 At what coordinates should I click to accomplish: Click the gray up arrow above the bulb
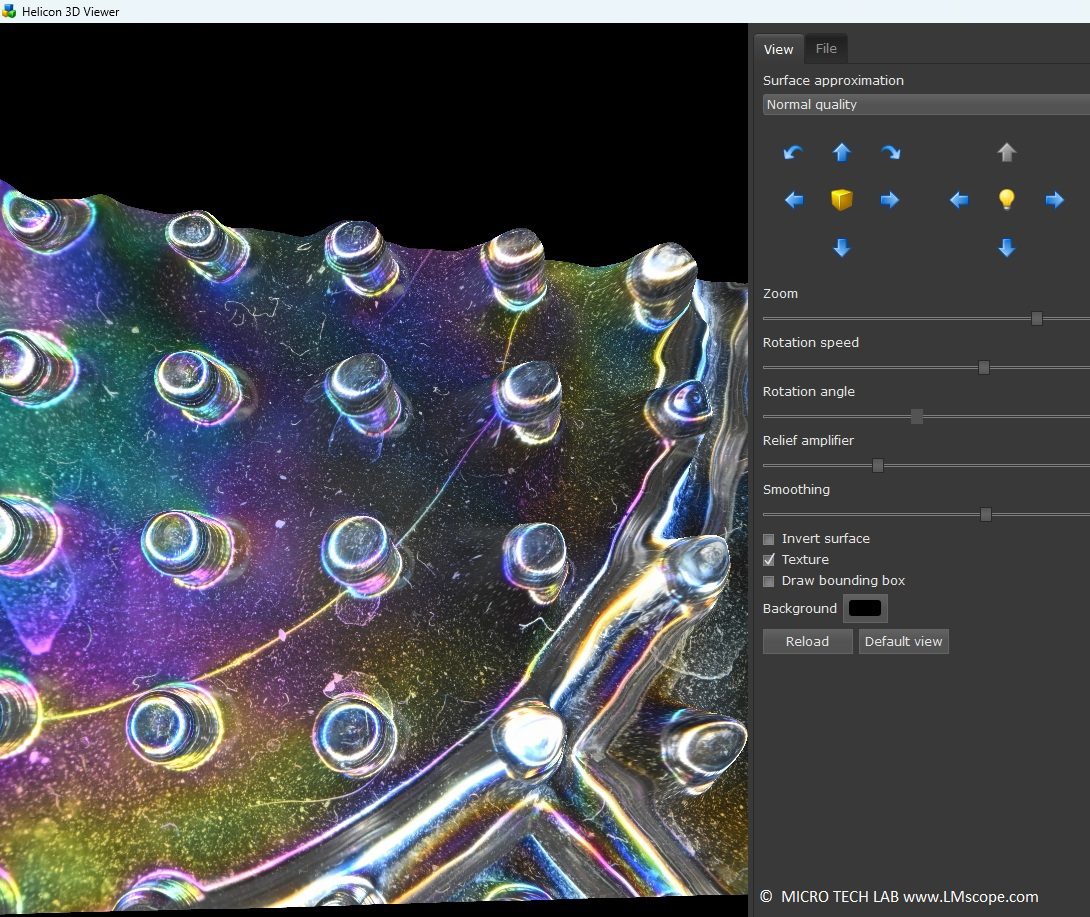(x=1006, y=152)
